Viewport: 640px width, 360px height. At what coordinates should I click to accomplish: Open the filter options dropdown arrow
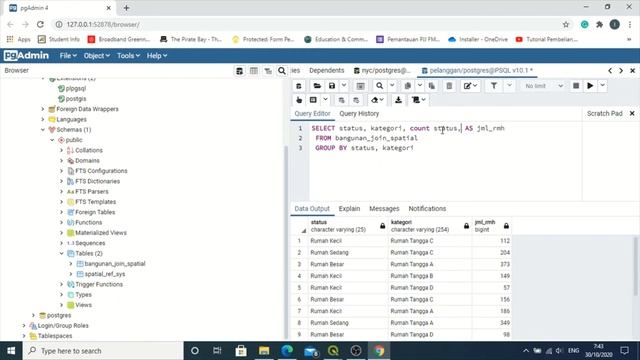pos(509,86)
